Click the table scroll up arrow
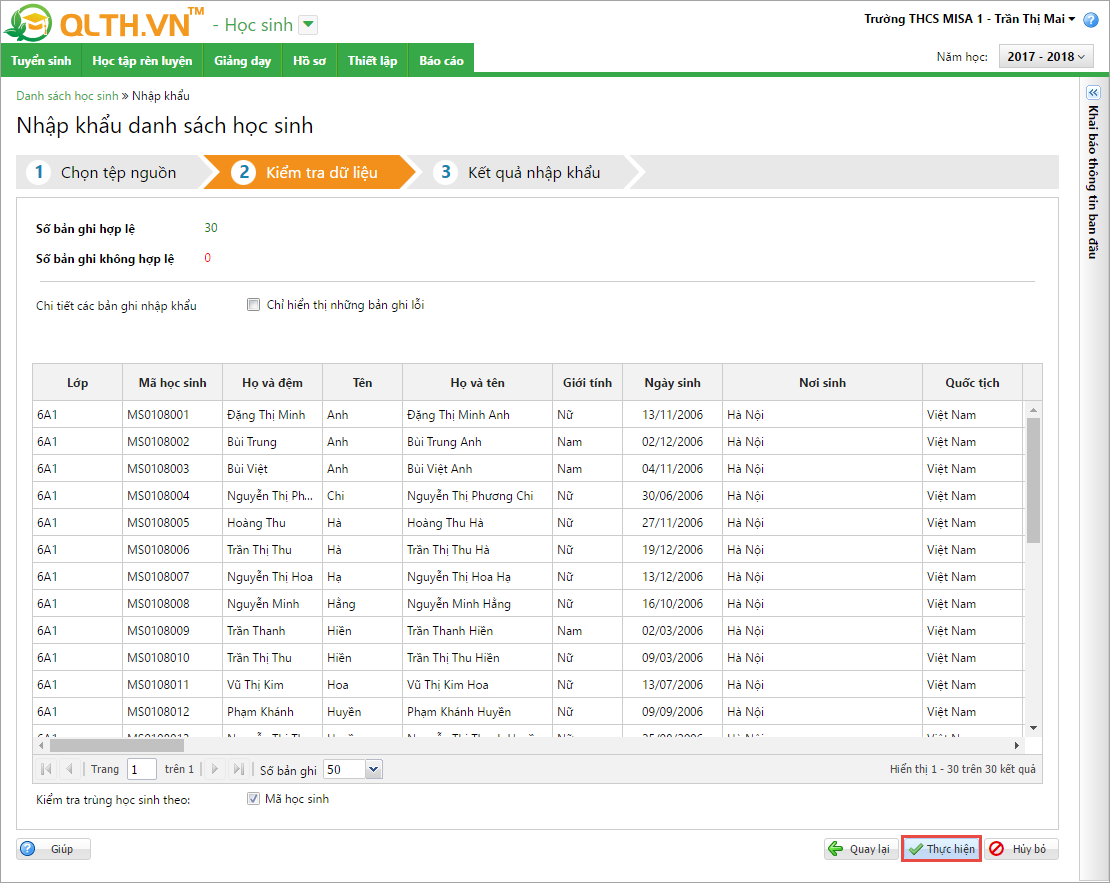This screenshot has height=883, width=1110. click(1034, 411)
